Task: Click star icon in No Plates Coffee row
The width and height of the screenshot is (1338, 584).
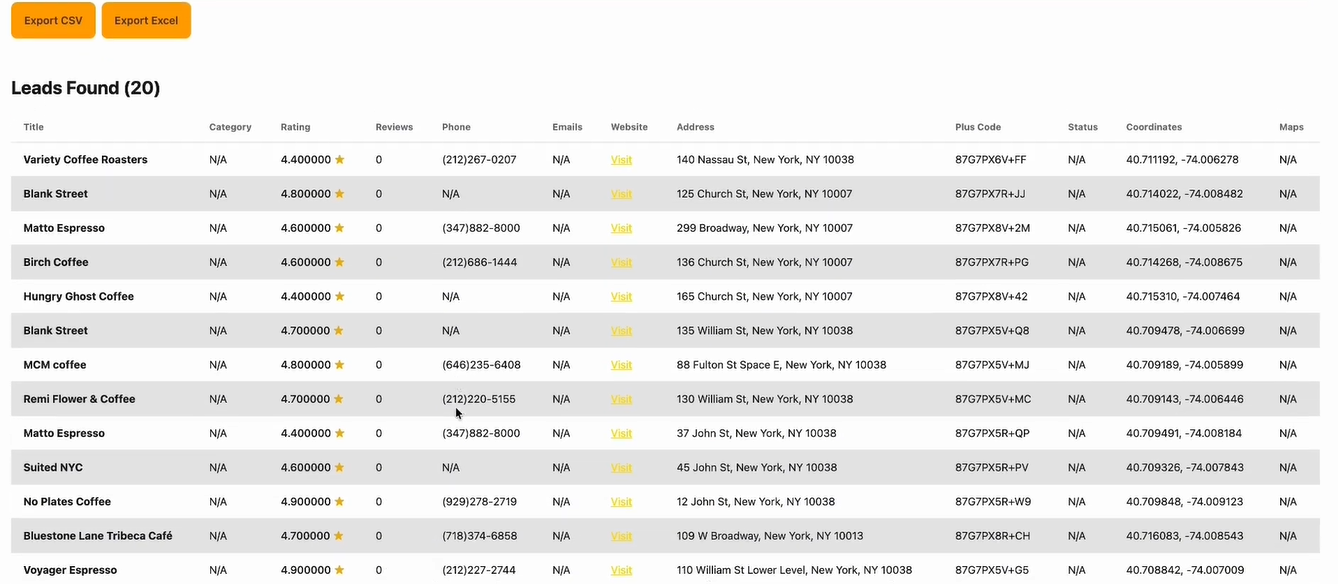Action: 340,501
